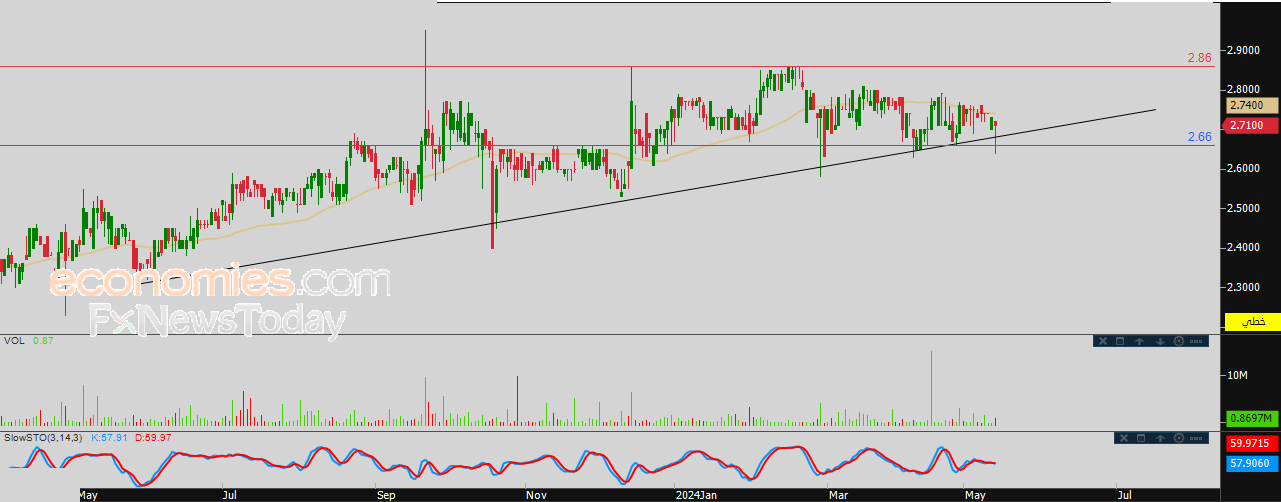Click the K:57.91 stochastic value

(107, 438)
